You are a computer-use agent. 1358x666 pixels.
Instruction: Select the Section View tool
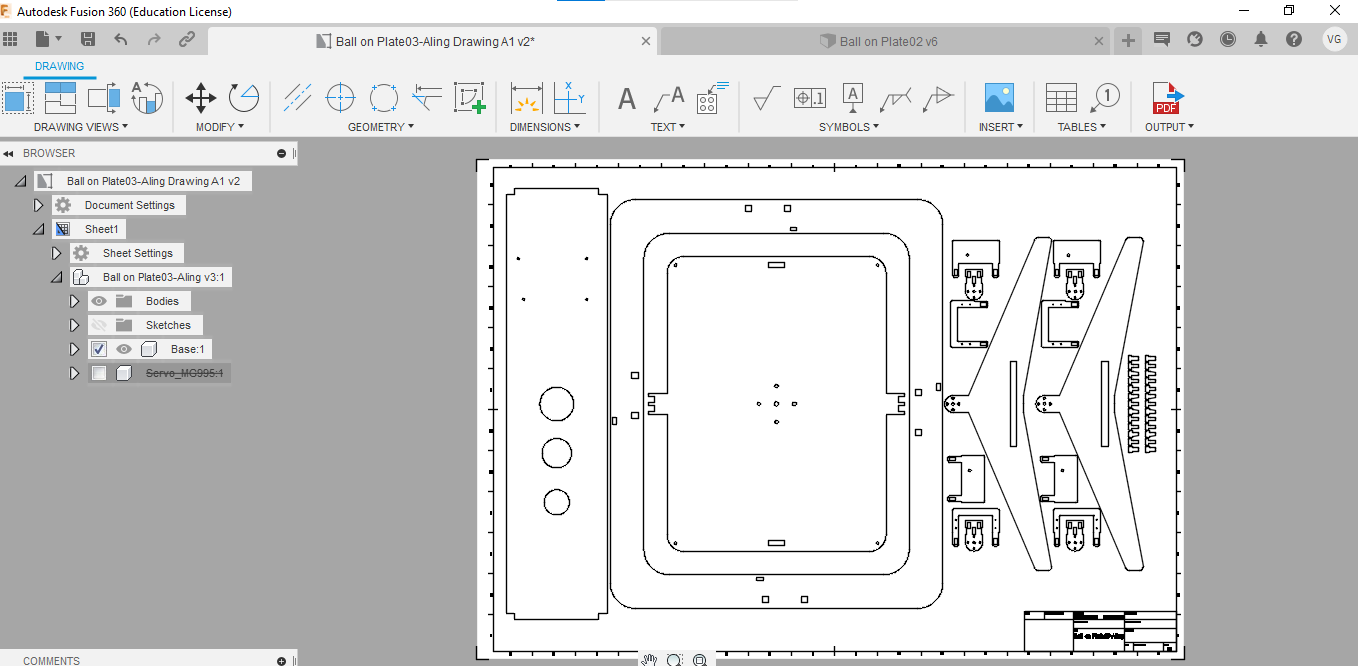(104, 98)
